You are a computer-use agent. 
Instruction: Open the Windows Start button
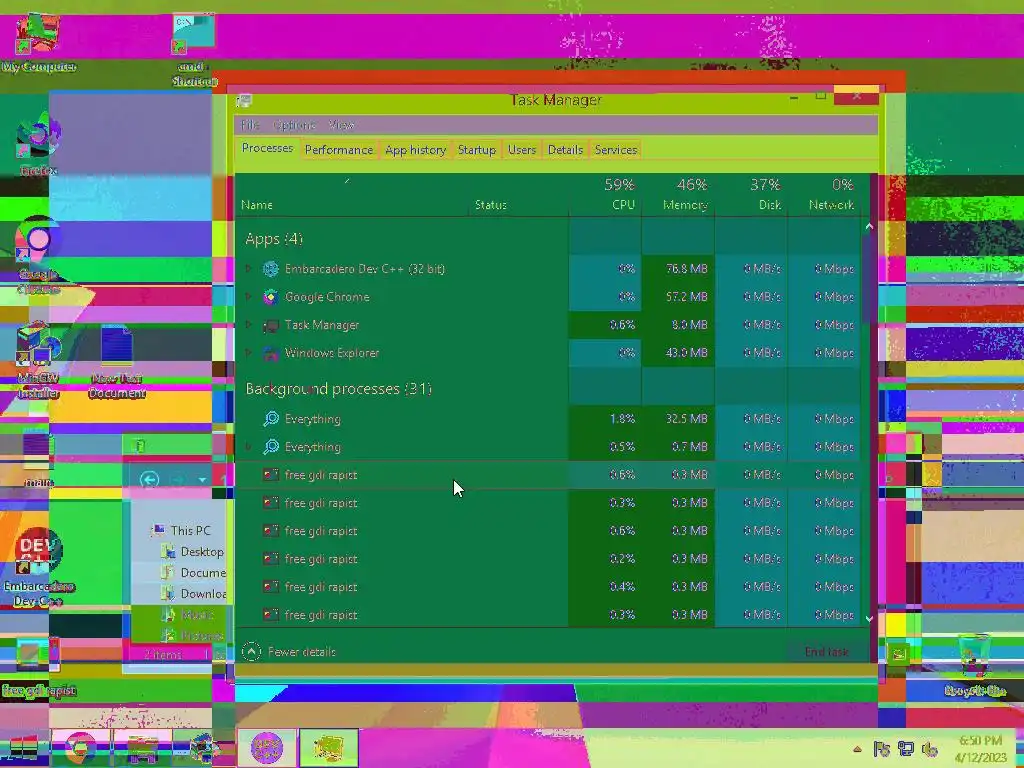click(22, 748)
